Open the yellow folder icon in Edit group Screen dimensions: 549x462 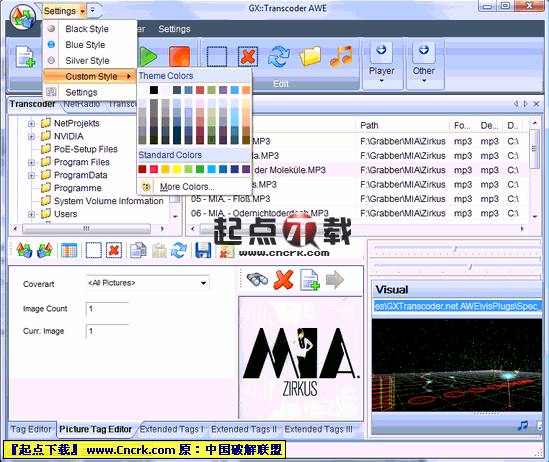coord(310,56)
